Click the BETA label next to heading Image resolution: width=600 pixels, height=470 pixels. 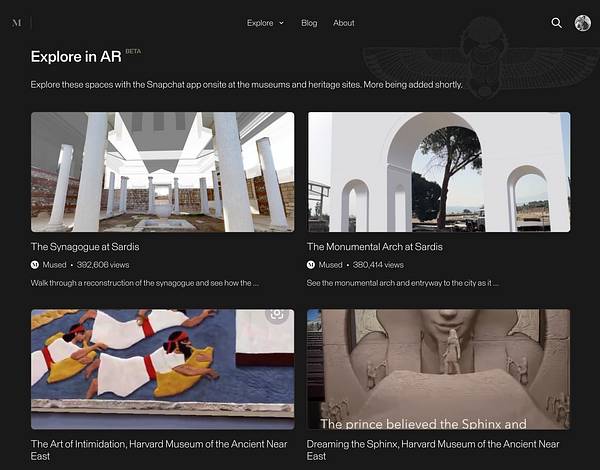133,51
